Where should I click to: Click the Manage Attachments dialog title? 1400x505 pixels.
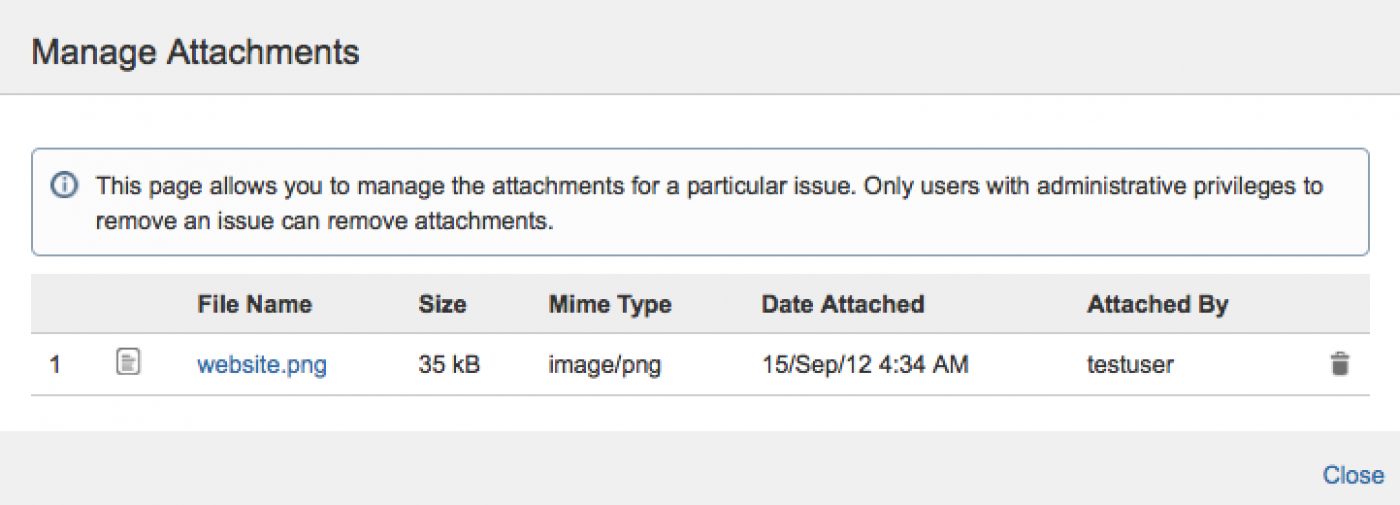(195, 51)
